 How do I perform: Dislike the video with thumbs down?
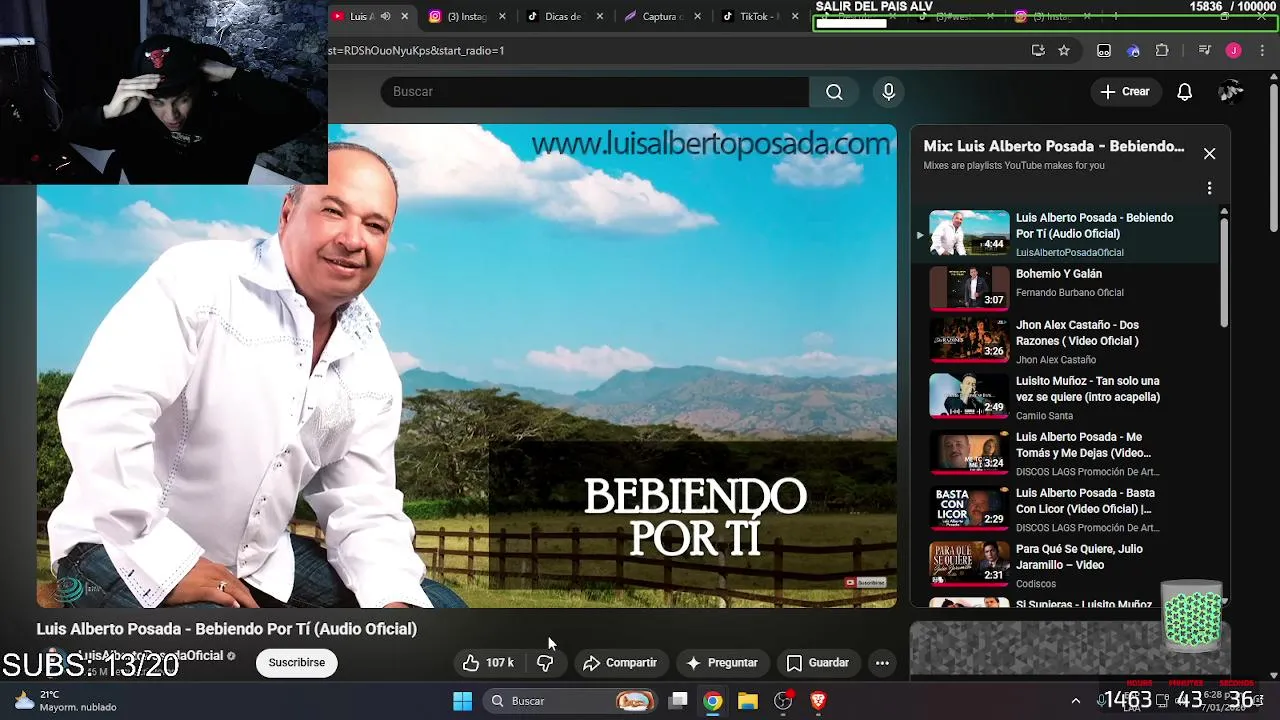[x=545, y=663]
